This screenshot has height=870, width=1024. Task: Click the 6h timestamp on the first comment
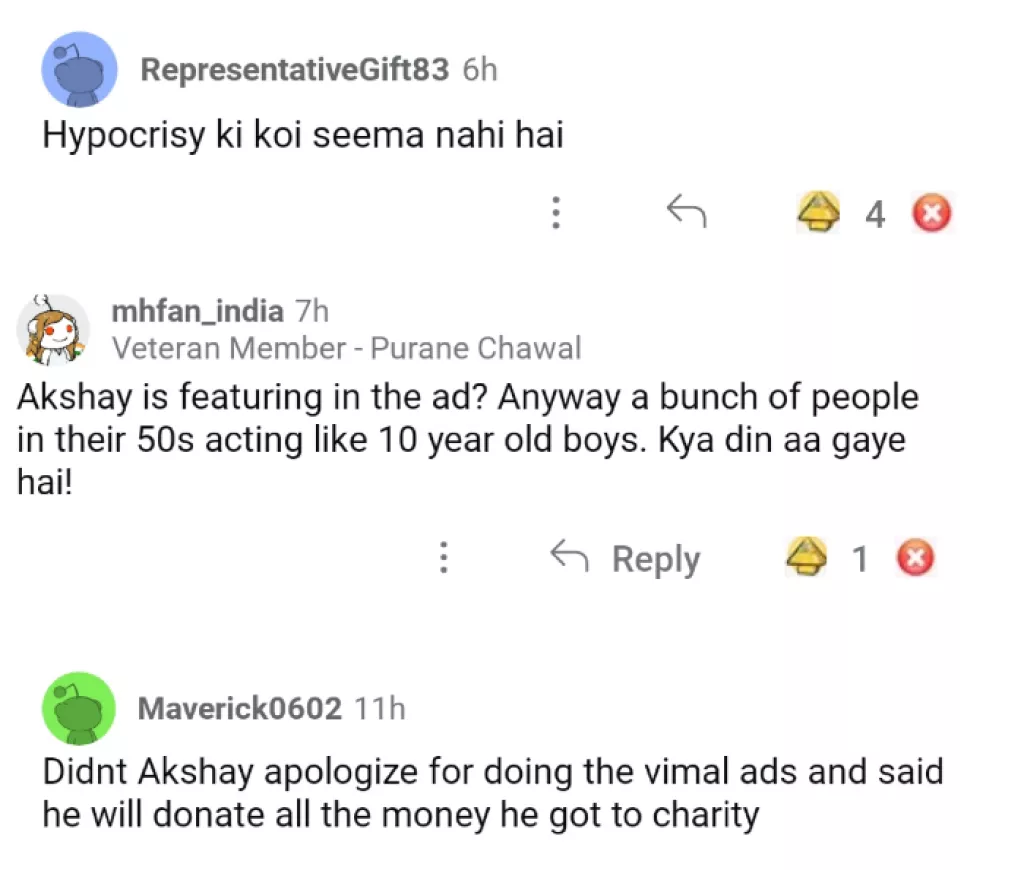click(x=478, y=70)
